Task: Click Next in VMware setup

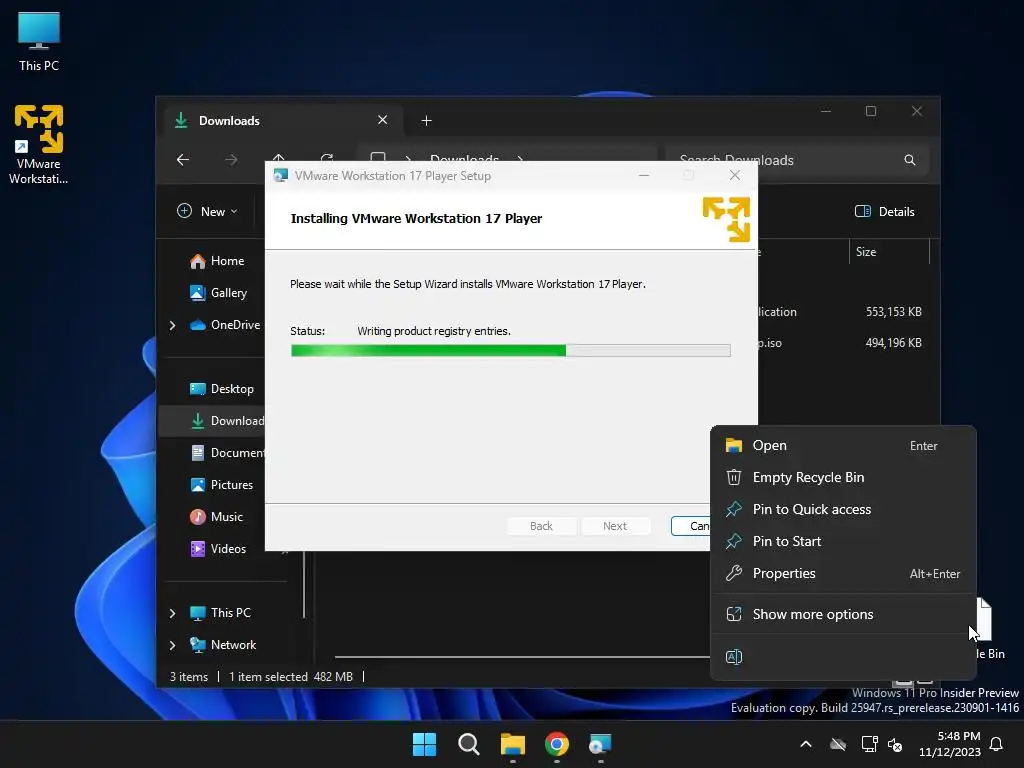Action: [615, 526]
